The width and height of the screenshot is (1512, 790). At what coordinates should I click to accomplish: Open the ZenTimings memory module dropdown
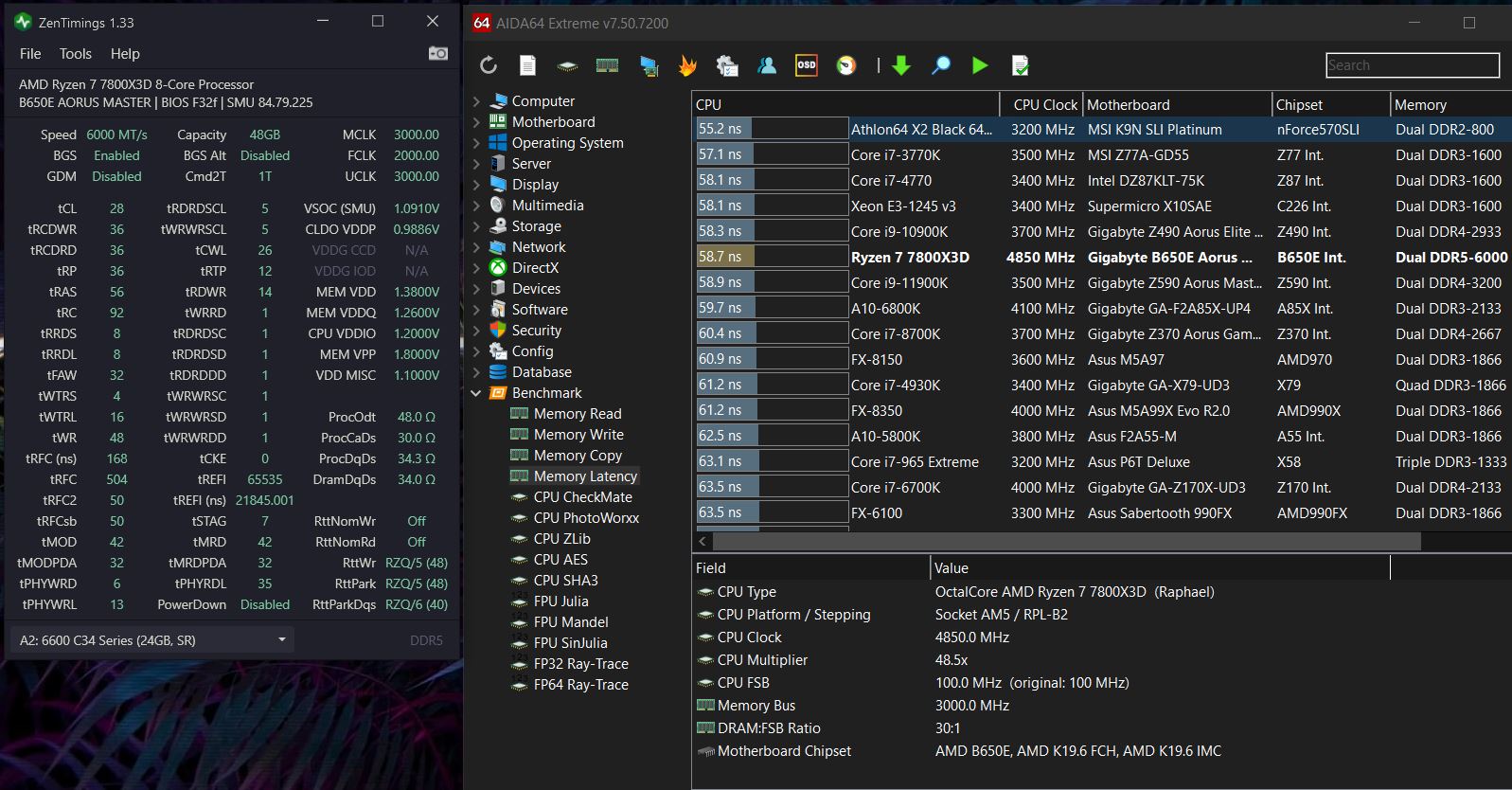click(x=153, y=640)
